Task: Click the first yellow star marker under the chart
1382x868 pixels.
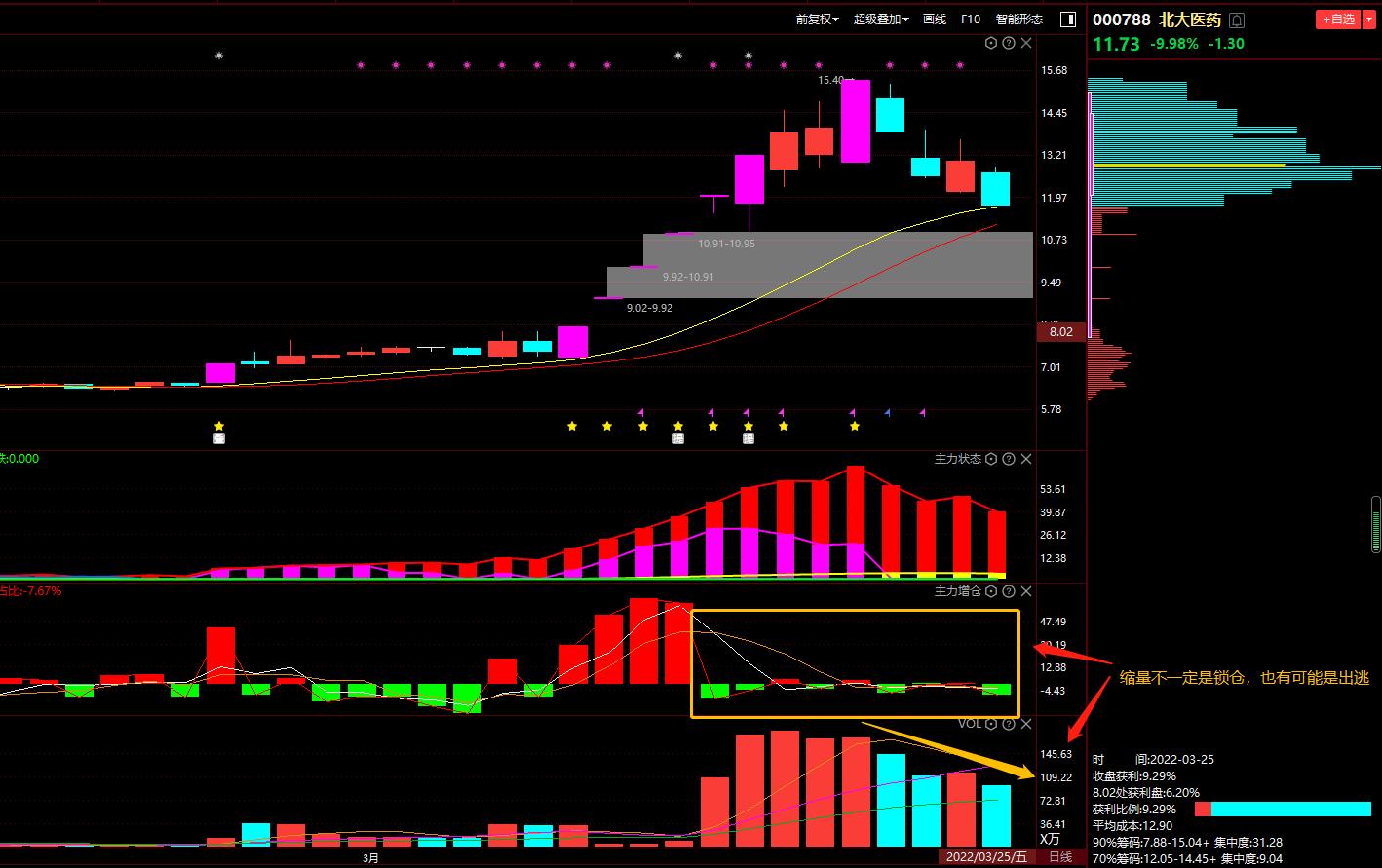Action: [x=219, y=426]
